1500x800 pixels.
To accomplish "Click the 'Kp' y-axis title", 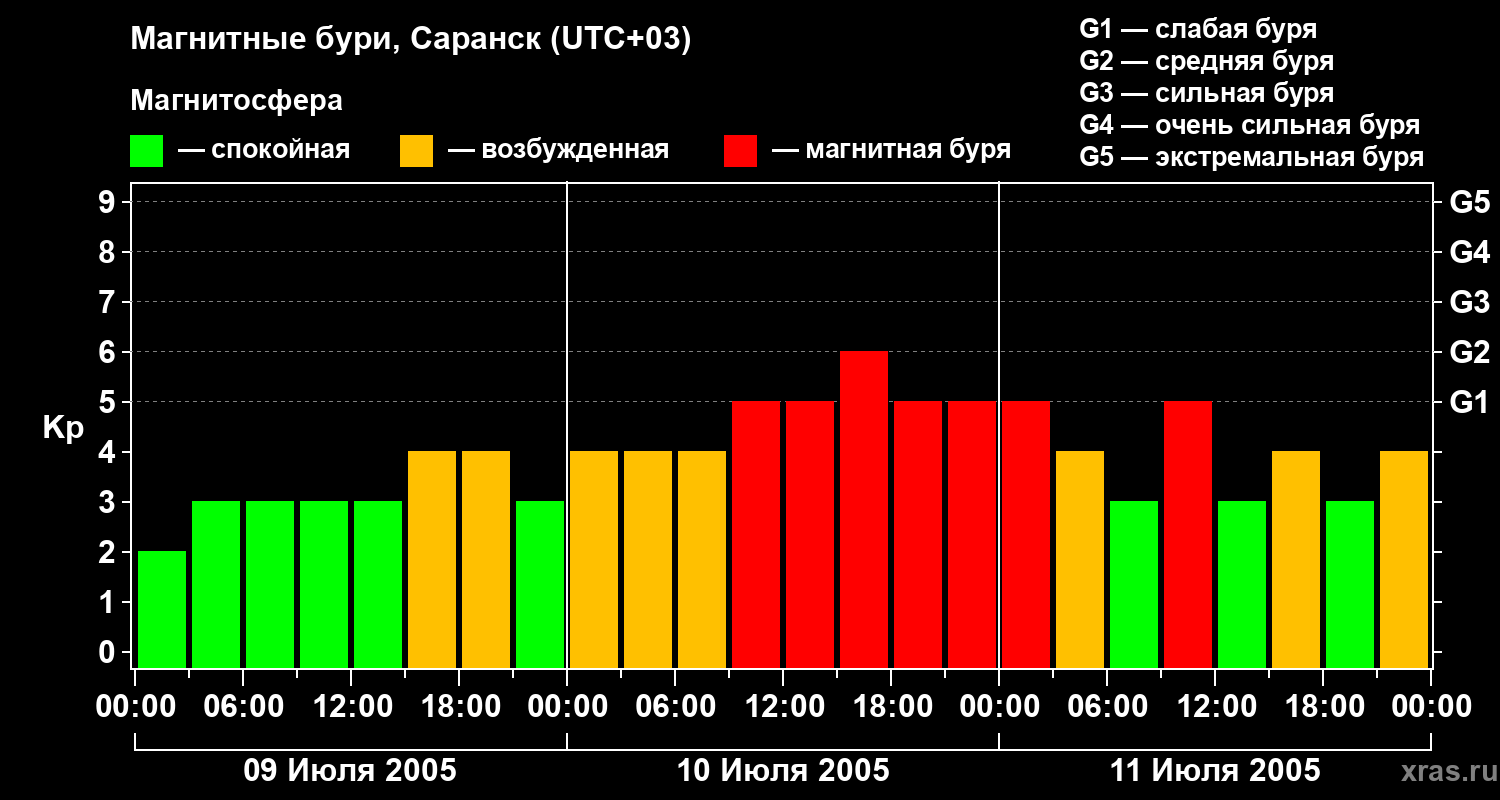I will pos(63,427).
